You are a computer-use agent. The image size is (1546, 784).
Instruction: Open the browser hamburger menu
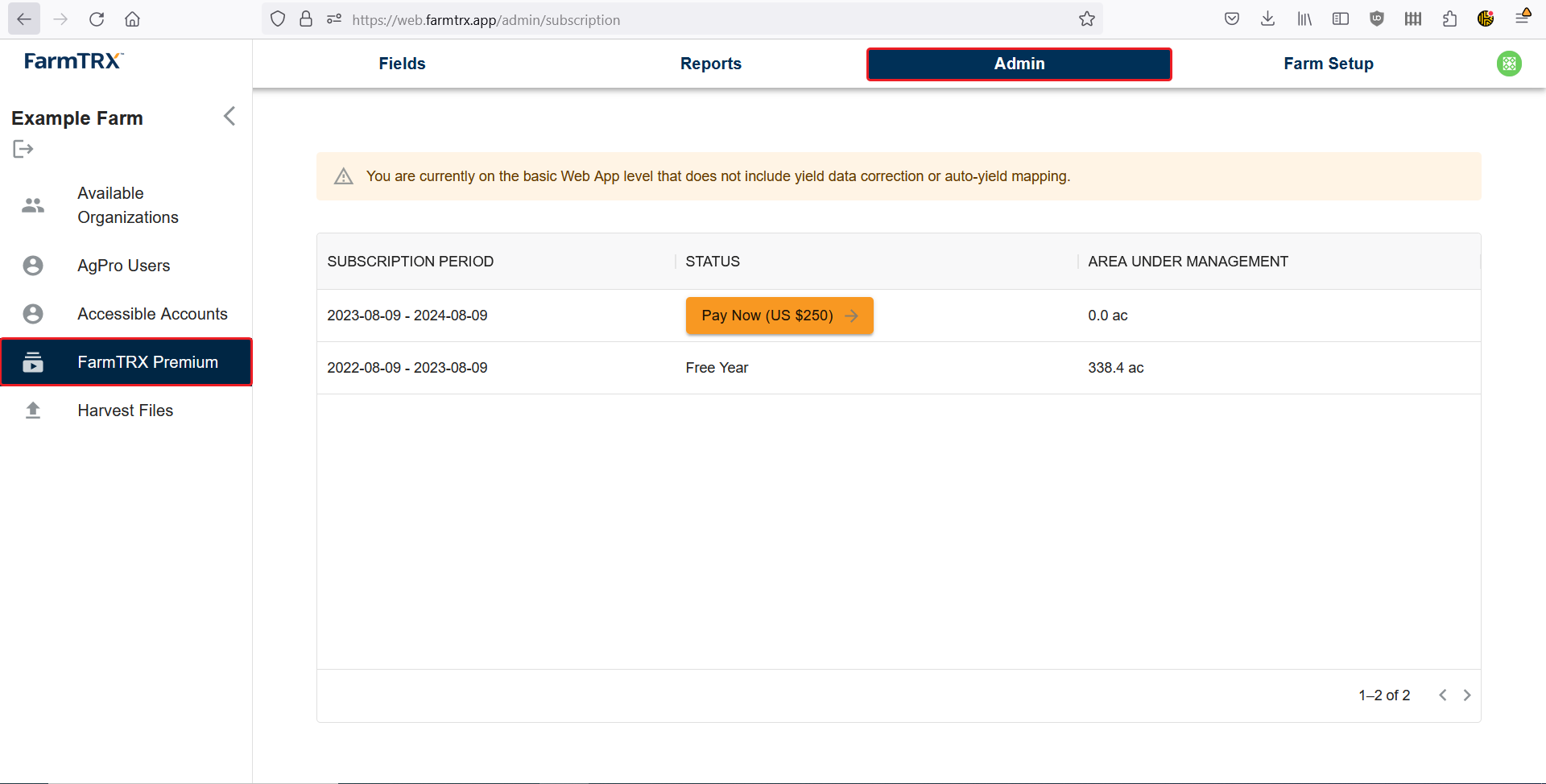[1522, 18]
